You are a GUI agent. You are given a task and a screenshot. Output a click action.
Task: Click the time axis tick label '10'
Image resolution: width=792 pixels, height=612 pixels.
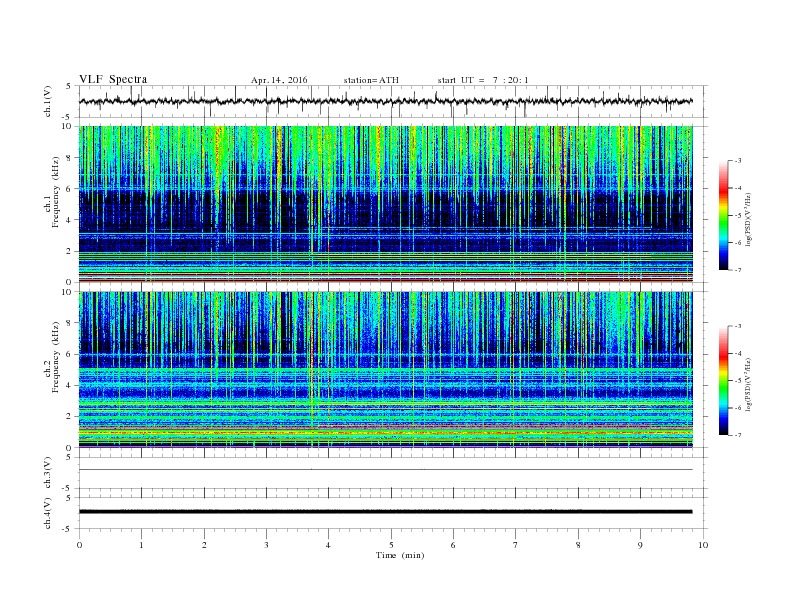703,545
